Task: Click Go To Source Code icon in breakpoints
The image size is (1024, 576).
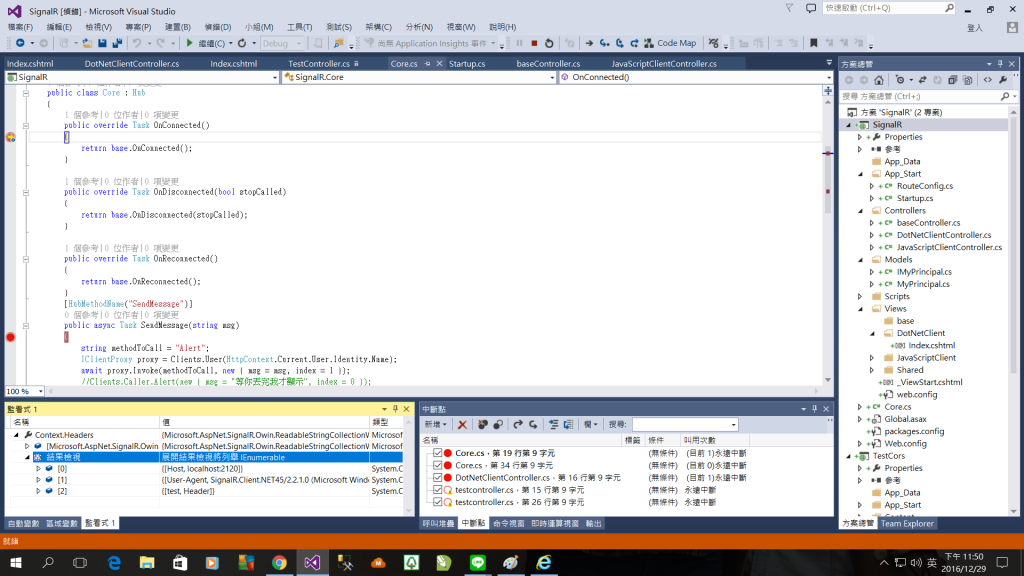Action: coord(554,424)
